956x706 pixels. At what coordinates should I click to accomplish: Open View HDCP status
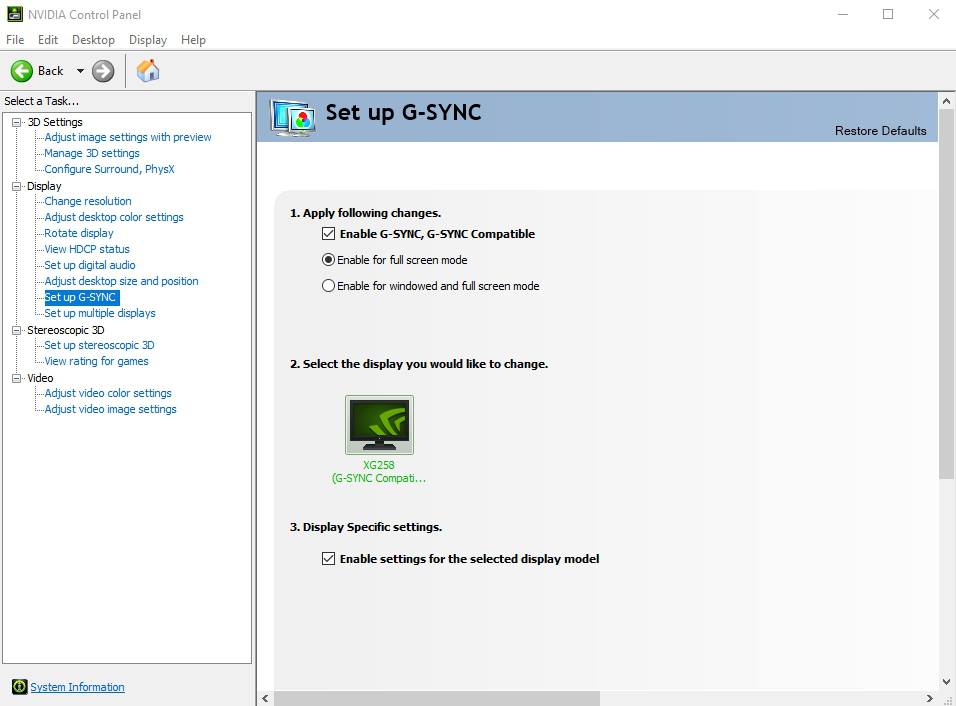[87, 249]
